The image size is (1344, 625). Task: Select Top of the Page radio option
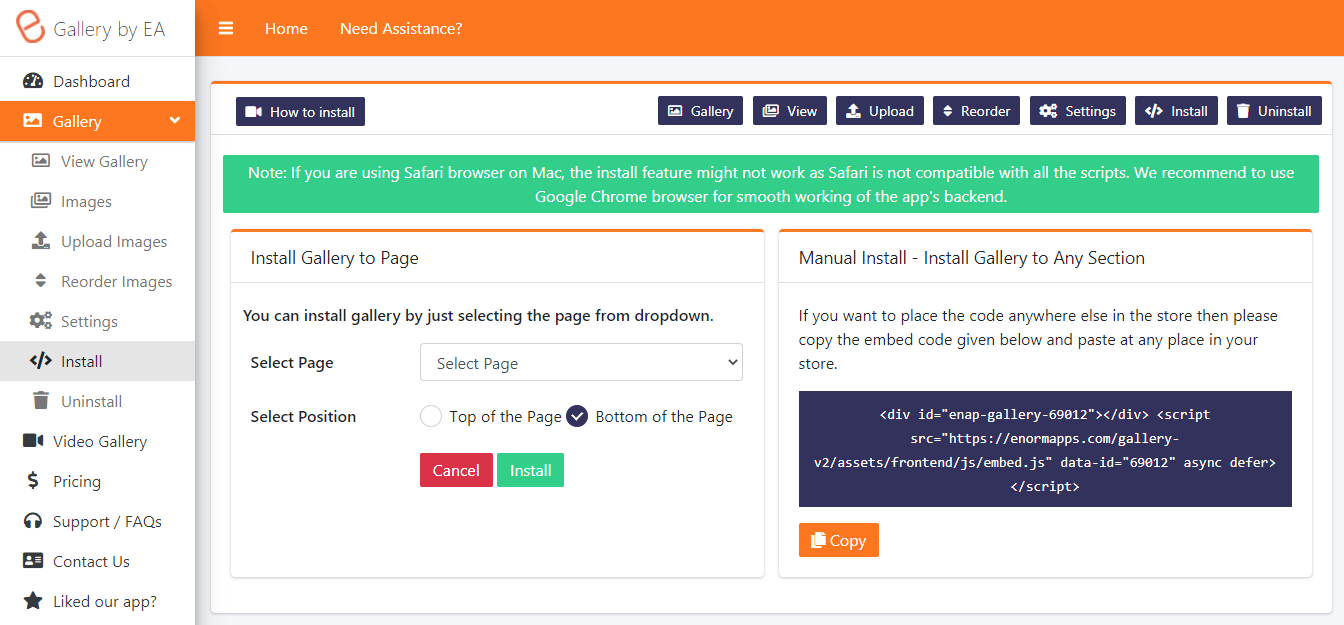click(x=431, y=416)
